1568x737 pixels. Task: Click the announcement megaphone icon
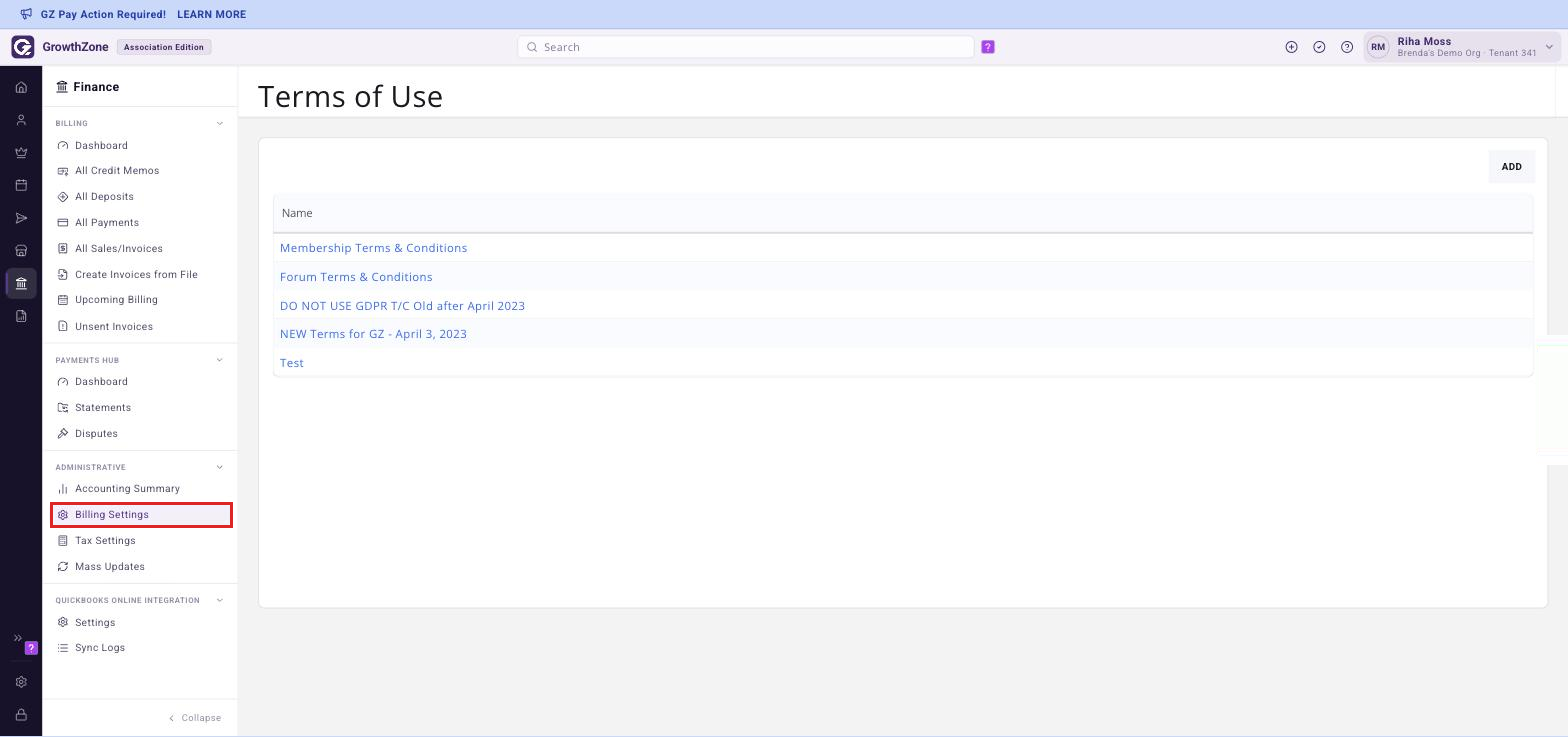point(26,14)
